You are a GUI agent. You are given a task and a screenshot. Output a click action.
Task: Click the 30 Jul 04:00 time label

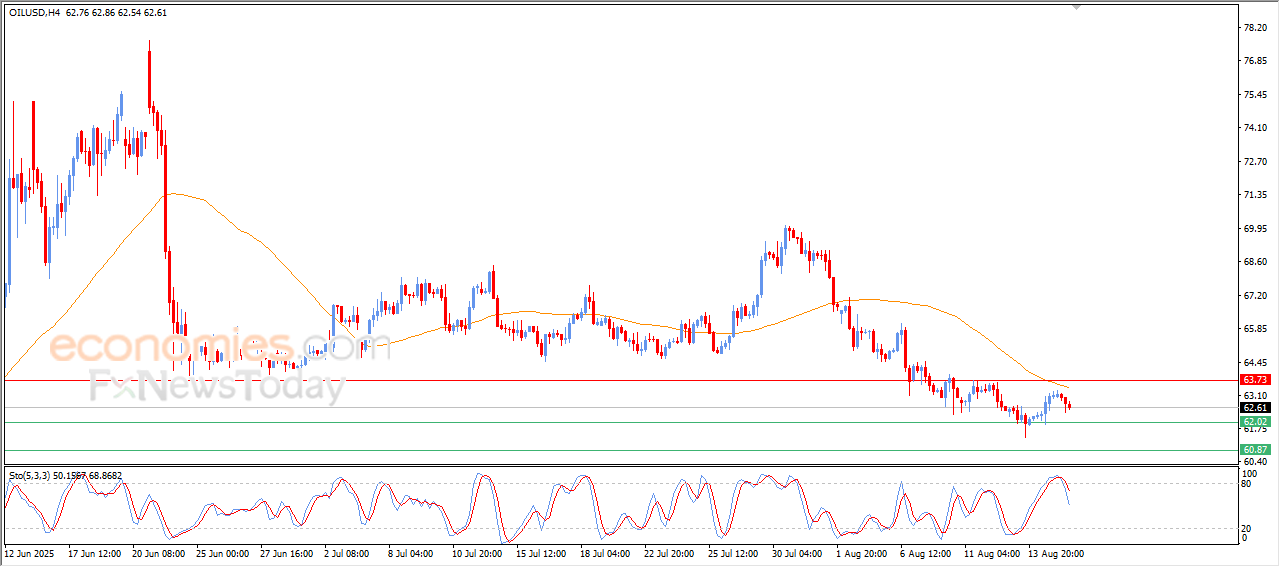(x=798, y=552)
